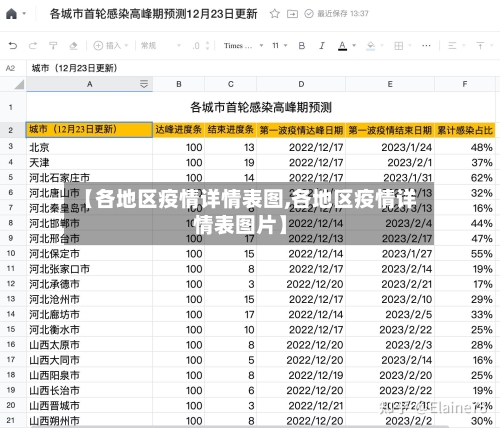The image size is (500, 428).
Task: Open vertical alignment options
Action: tap(480, 46)
